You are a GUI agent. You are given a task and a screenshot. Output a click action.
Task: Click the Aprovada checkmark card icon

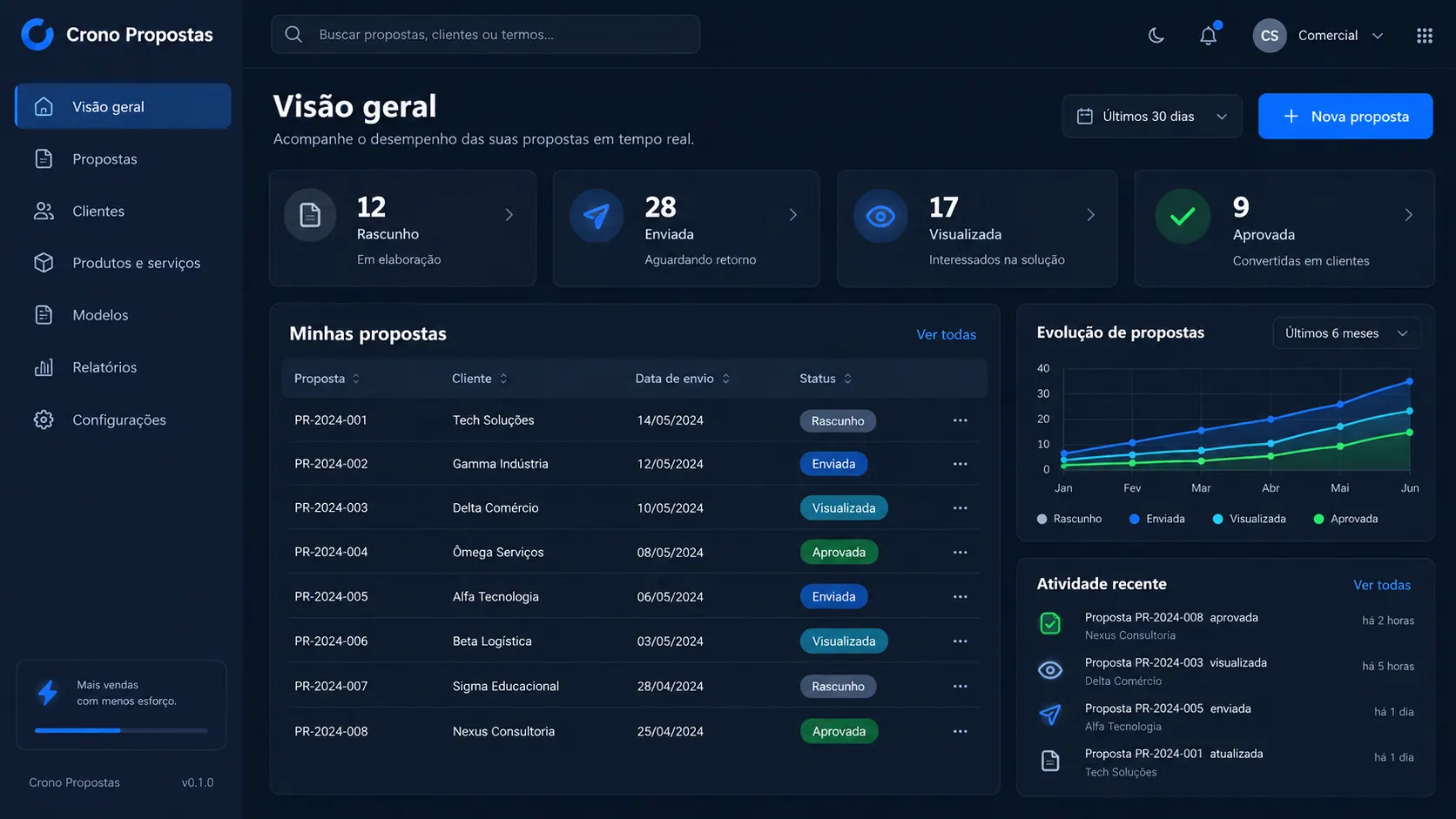[1183, 216]
